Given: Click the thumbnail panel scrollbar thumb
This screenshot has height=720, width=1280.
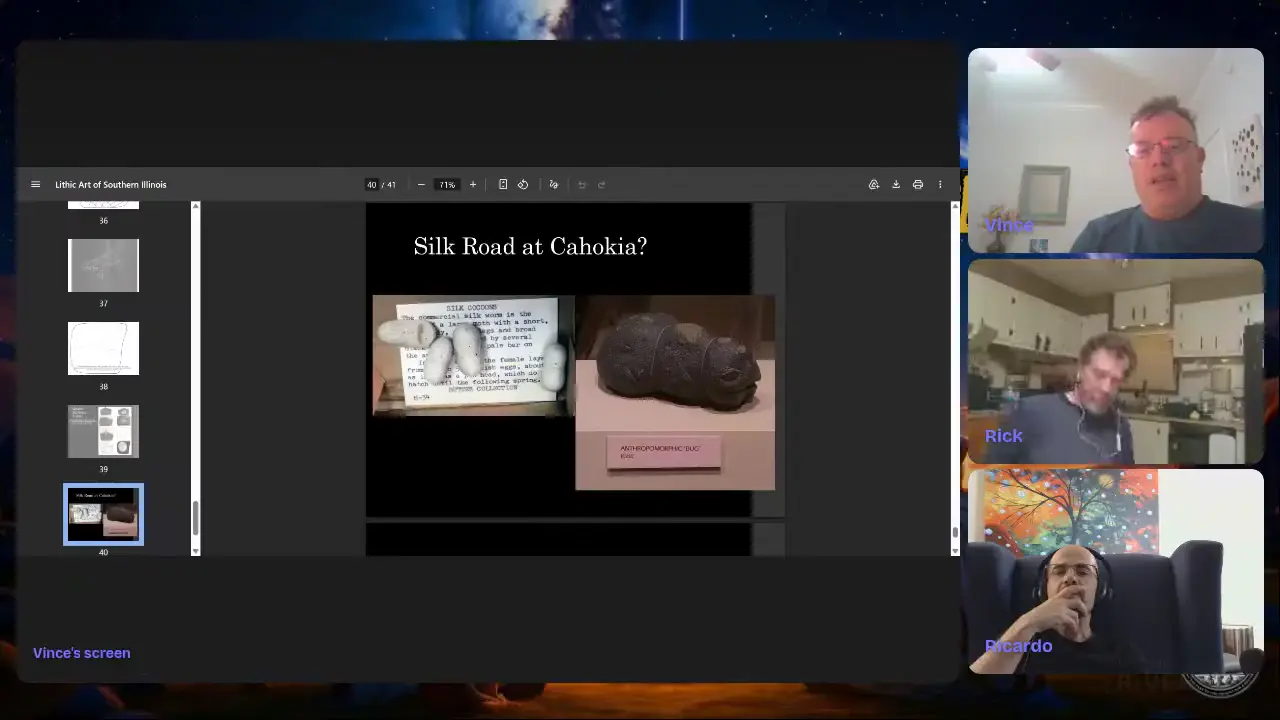Looking at the screenshot, I should (x=195, y=518).
